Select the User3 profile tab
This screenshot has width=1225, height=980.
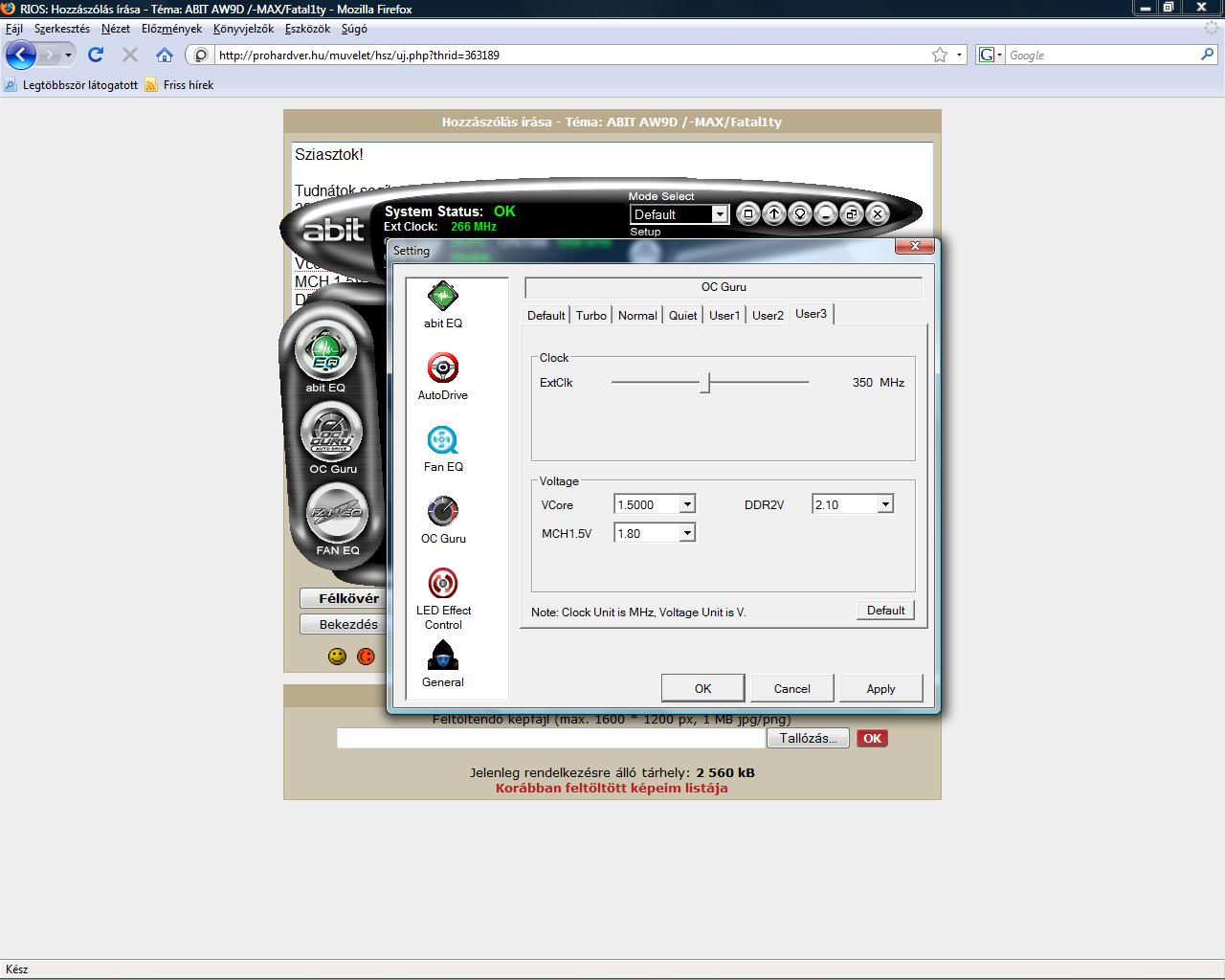[x=811, y=314]
